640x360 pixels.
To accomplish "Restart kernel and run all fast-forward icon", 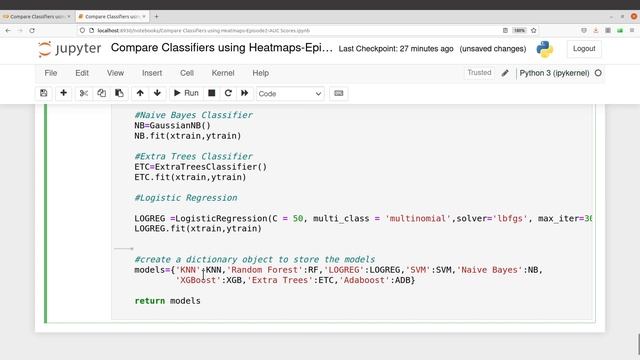I will (x=244, y=93).
